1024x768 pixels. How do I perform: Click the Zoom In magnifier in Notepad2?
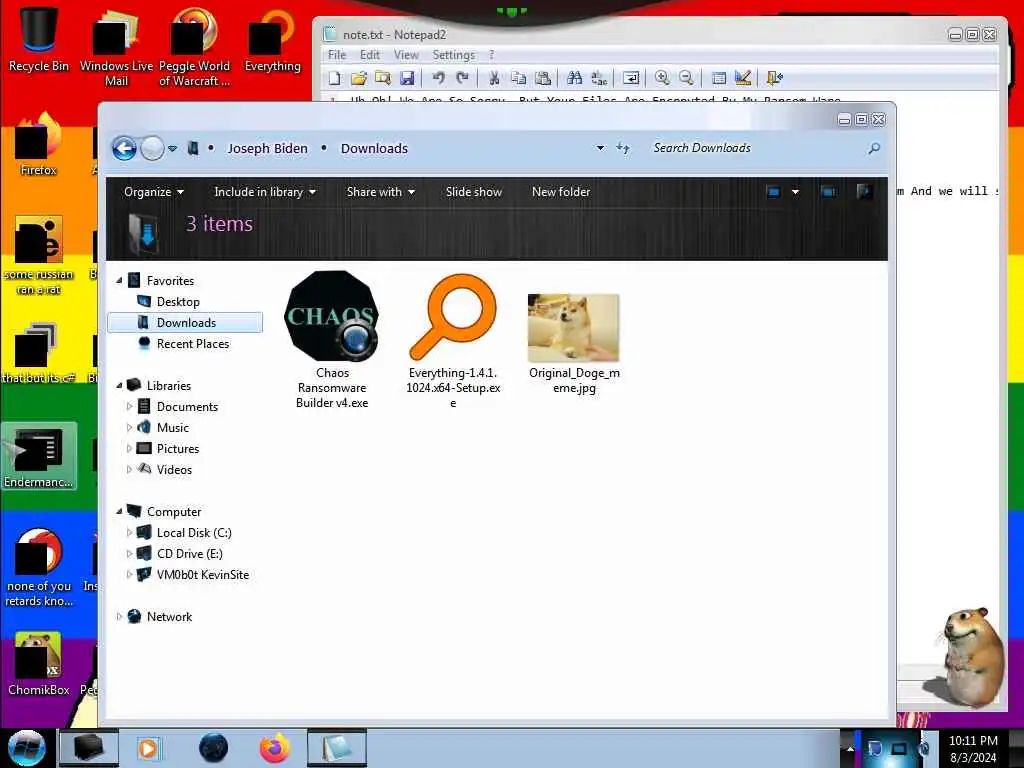pyautogui.click(x=662, y=78)
